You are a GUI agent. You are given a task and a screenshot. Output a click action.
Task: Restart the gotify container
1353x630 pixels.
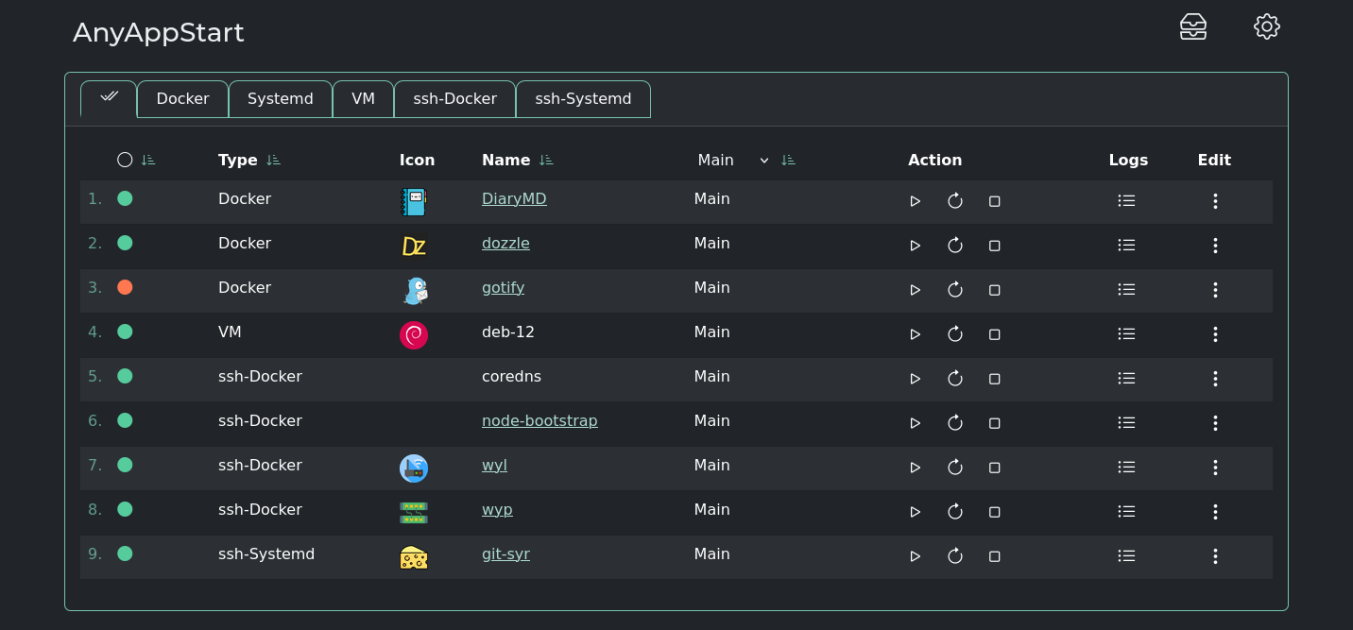point(955,290)
